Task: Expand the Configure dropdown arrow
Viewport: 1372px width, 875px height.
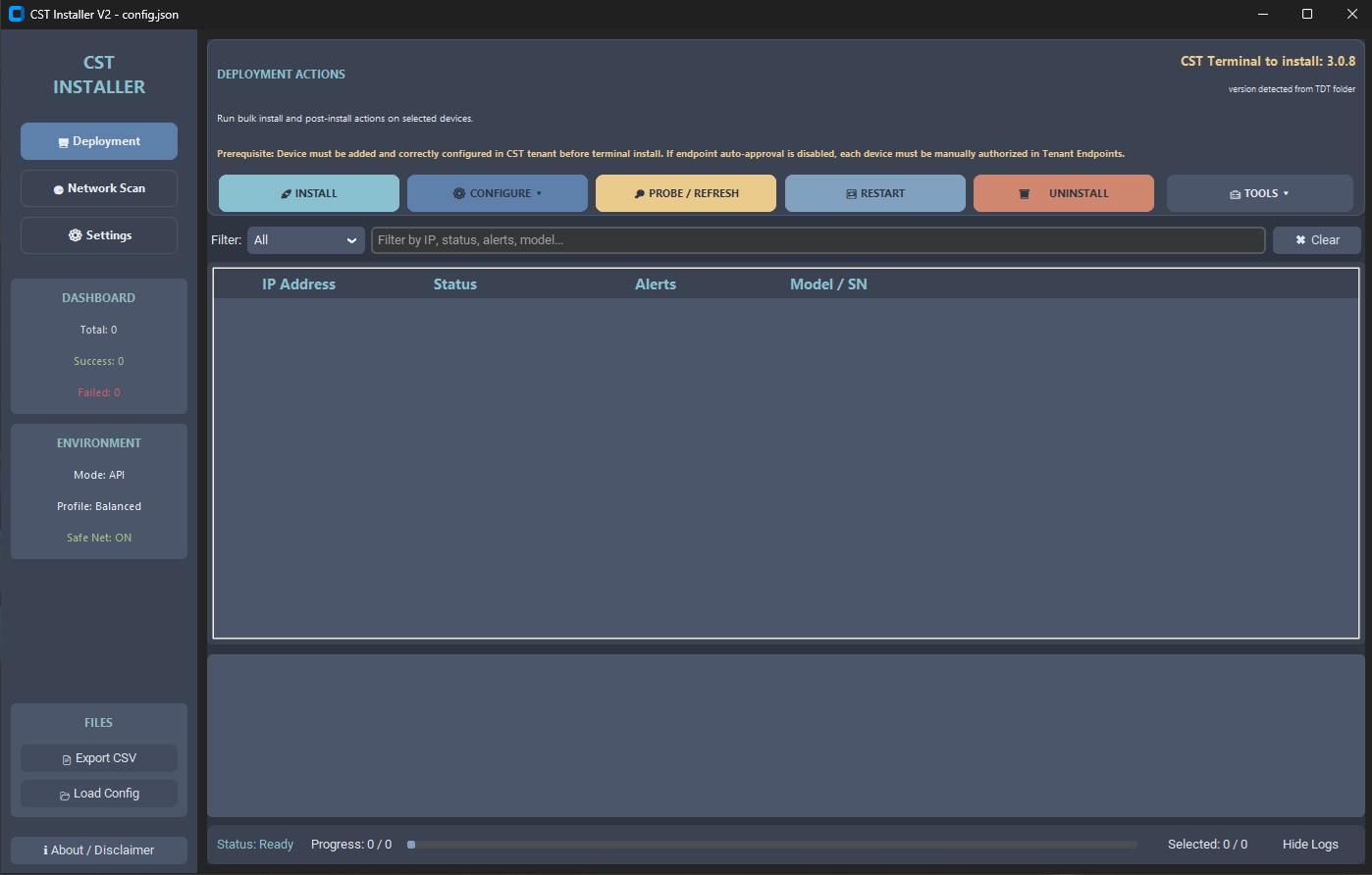Action: point(539,194)
